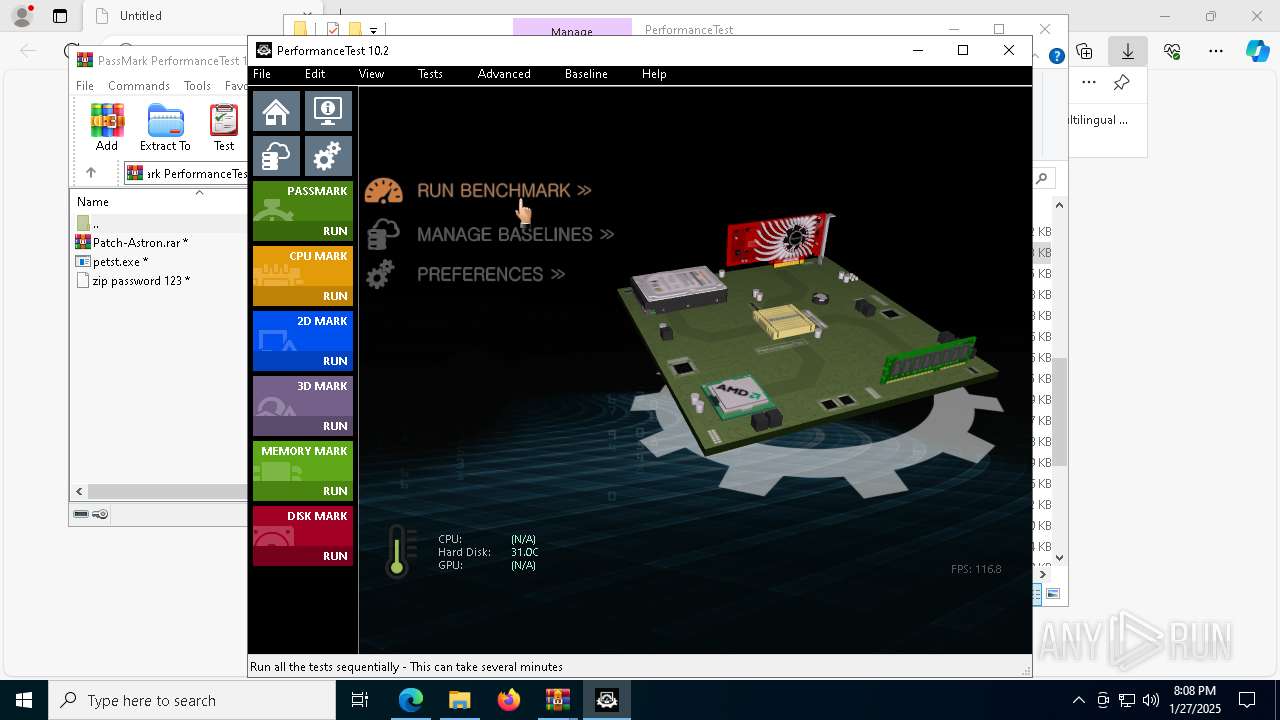Click the red graphics card on motherboard
1280x720 pixels.
pyautogui.click(x=779, y=242)
